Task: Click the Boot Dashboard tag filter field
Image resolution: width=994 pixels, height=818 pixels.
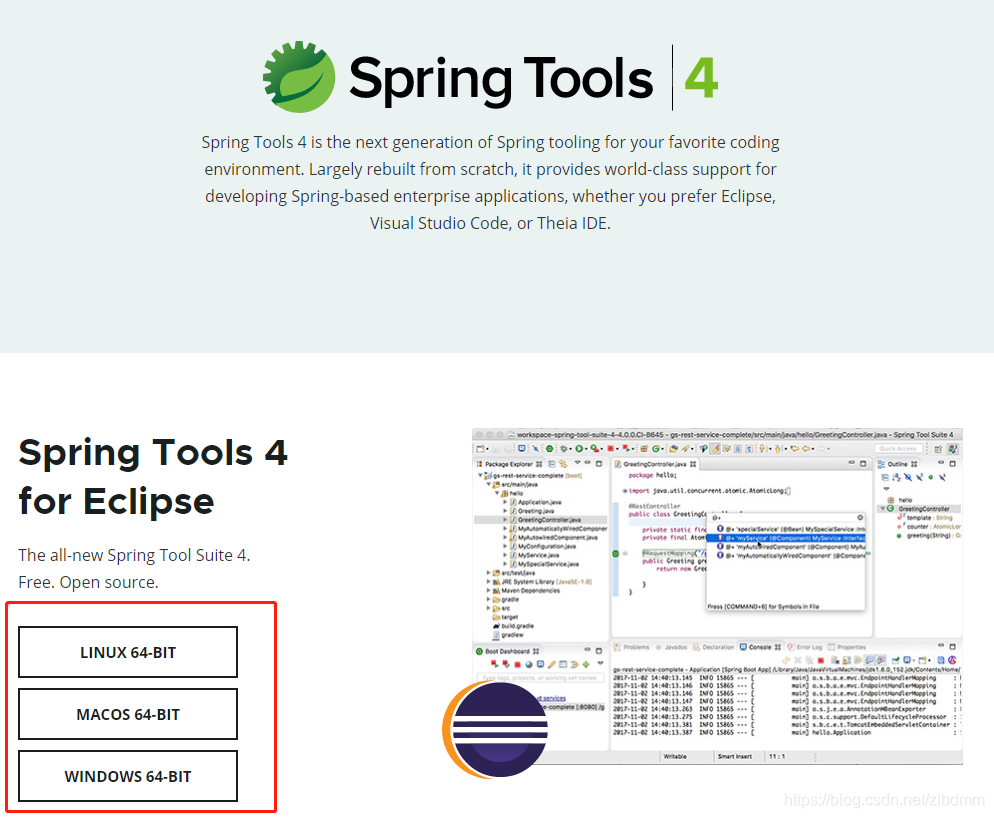Action: pos(540,678)
